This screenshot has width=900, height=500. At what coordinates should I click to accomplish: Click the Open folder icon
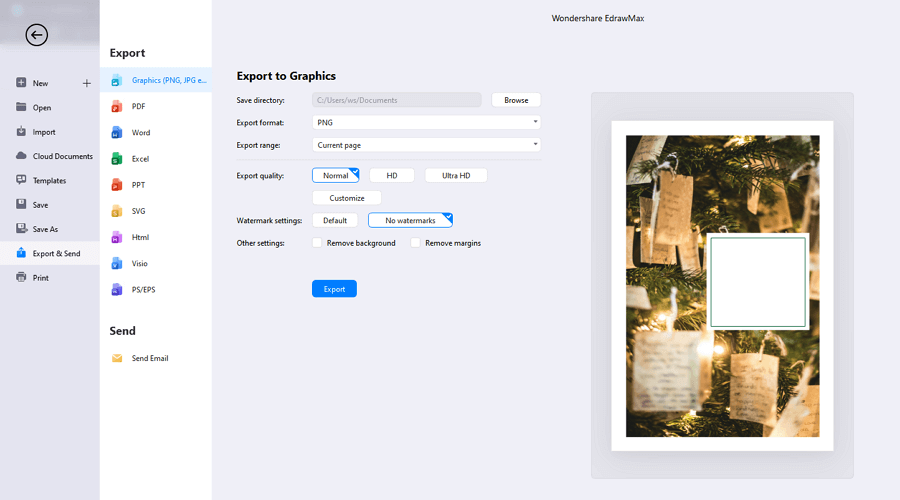point(21,107)
